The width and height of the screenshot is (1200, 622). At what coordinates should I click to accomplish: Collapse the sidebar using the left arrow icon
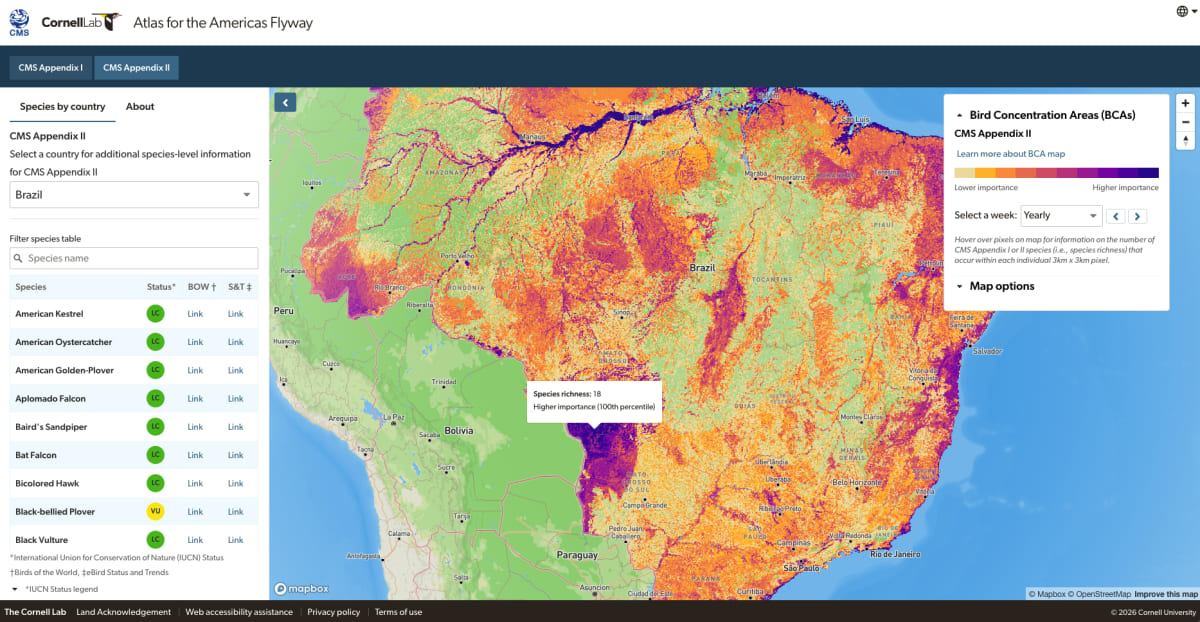point(284,102)
